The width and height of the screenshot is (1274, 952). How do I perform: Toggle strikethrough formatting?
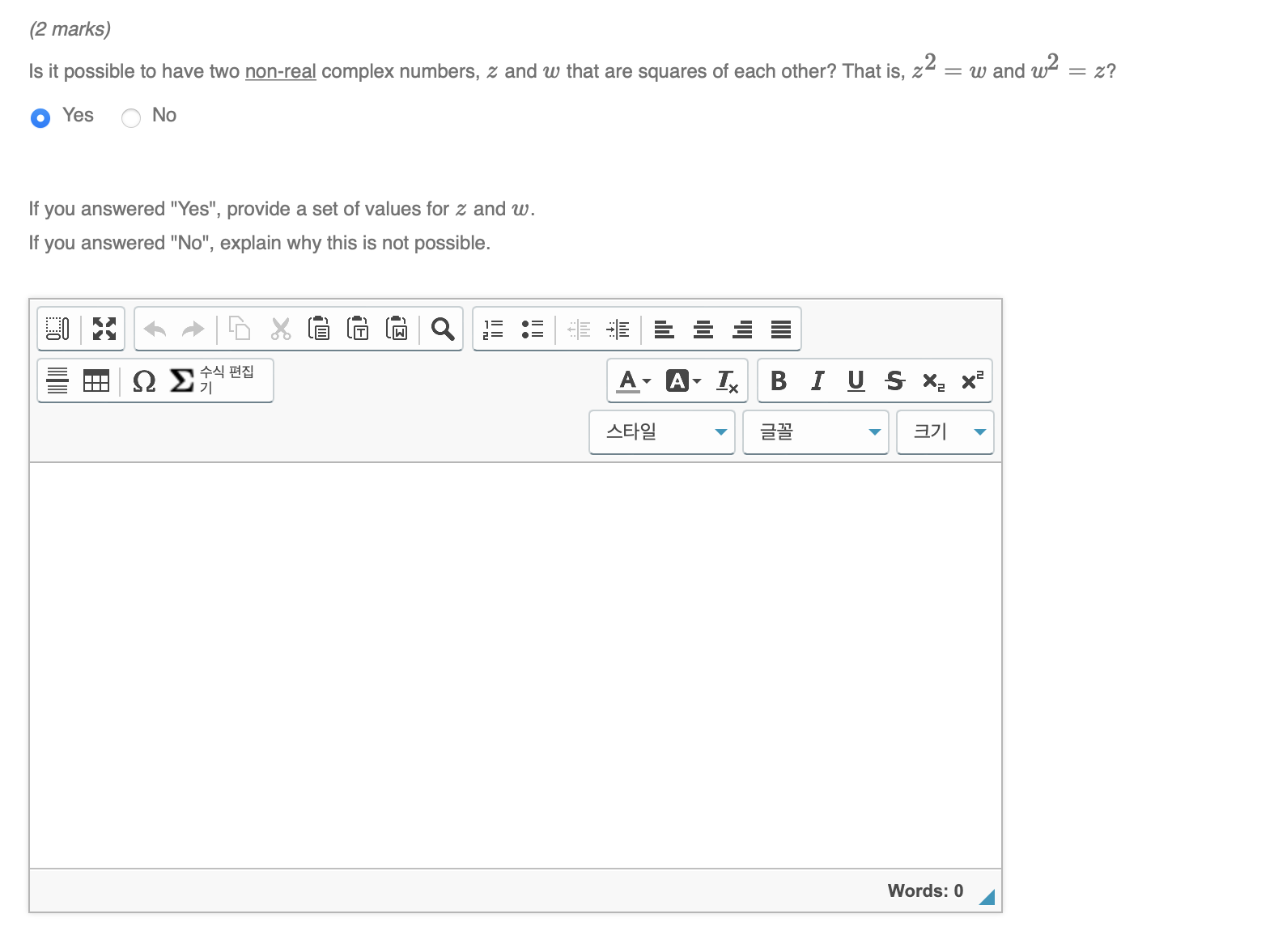tap(894, 380)
